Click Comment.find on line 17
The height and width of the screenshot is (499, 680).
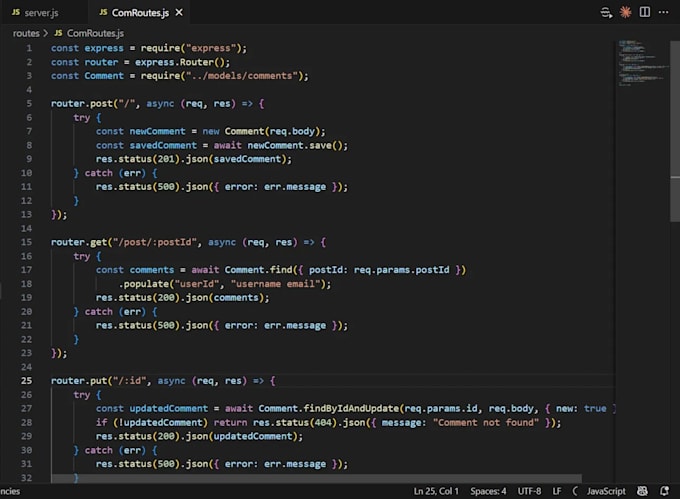pos(258,270)
